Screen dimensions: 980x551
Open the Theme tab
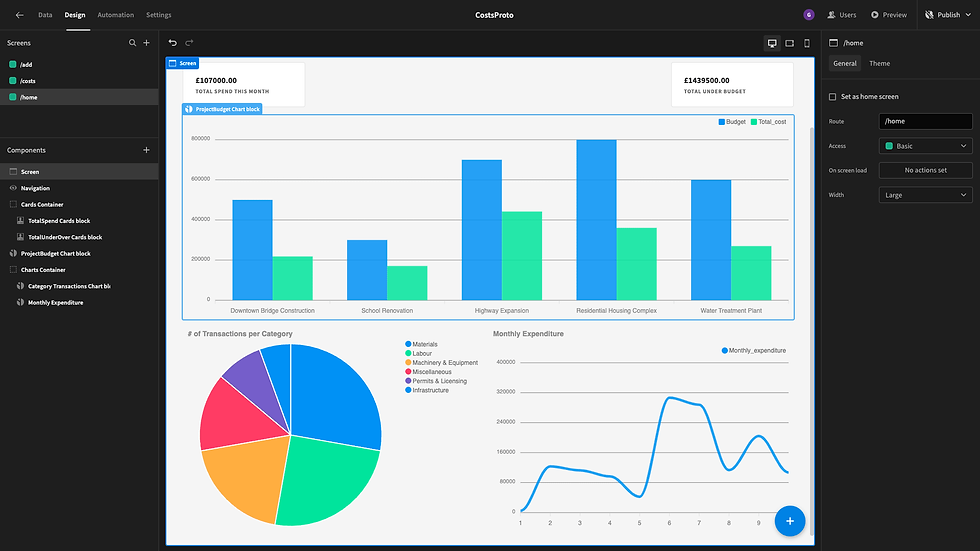(879, 63)
